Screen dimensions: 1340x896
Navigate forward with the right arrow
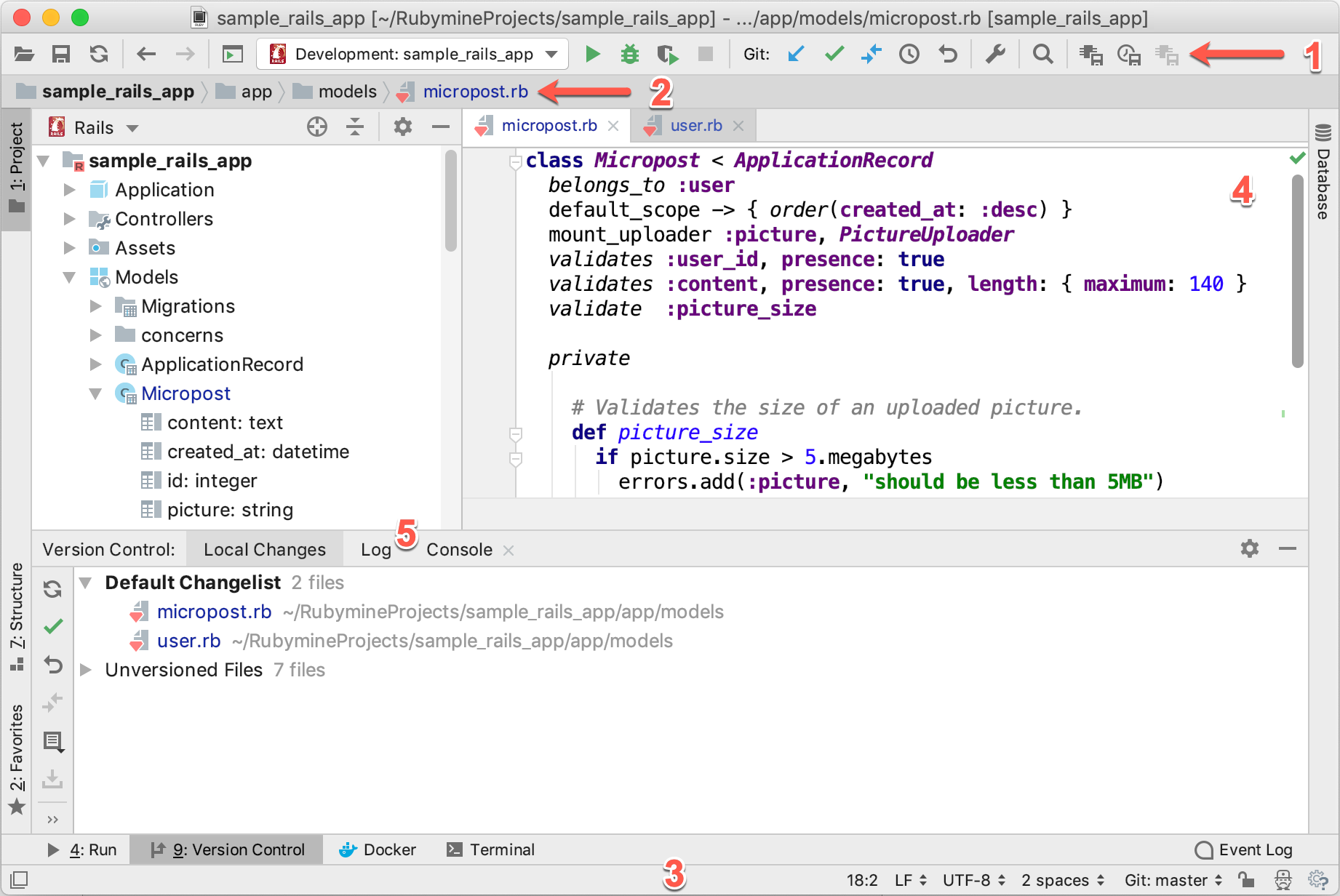[x=186, y=54]
